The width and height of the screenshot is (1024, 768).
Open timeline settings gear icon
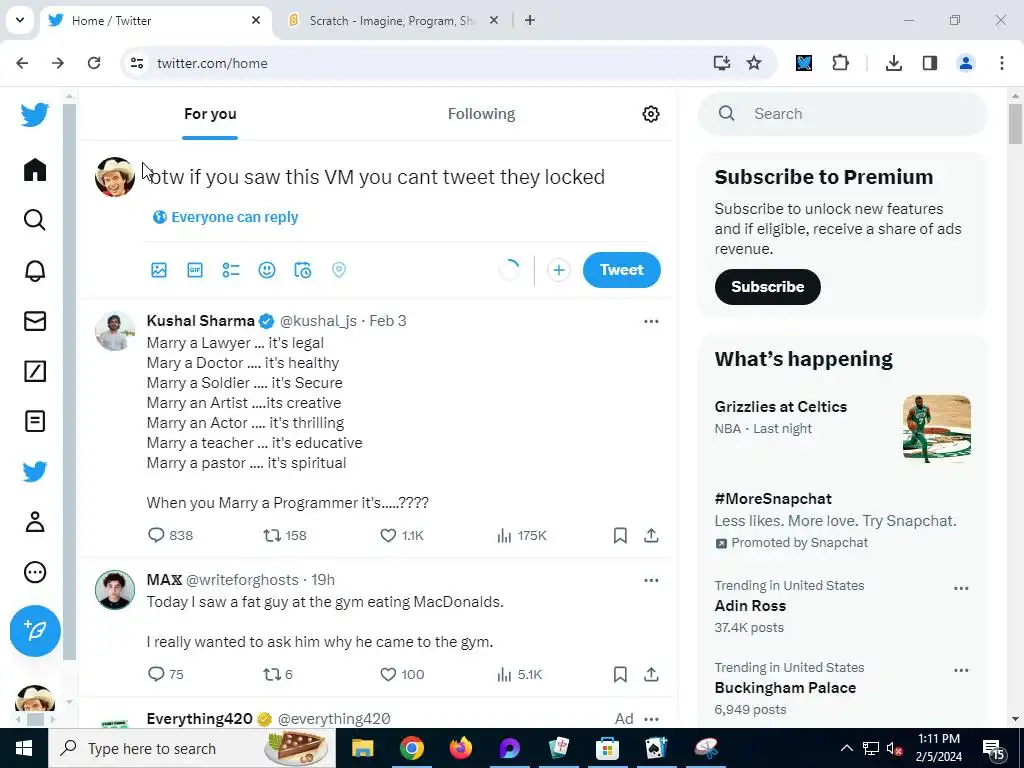point(650,114)
